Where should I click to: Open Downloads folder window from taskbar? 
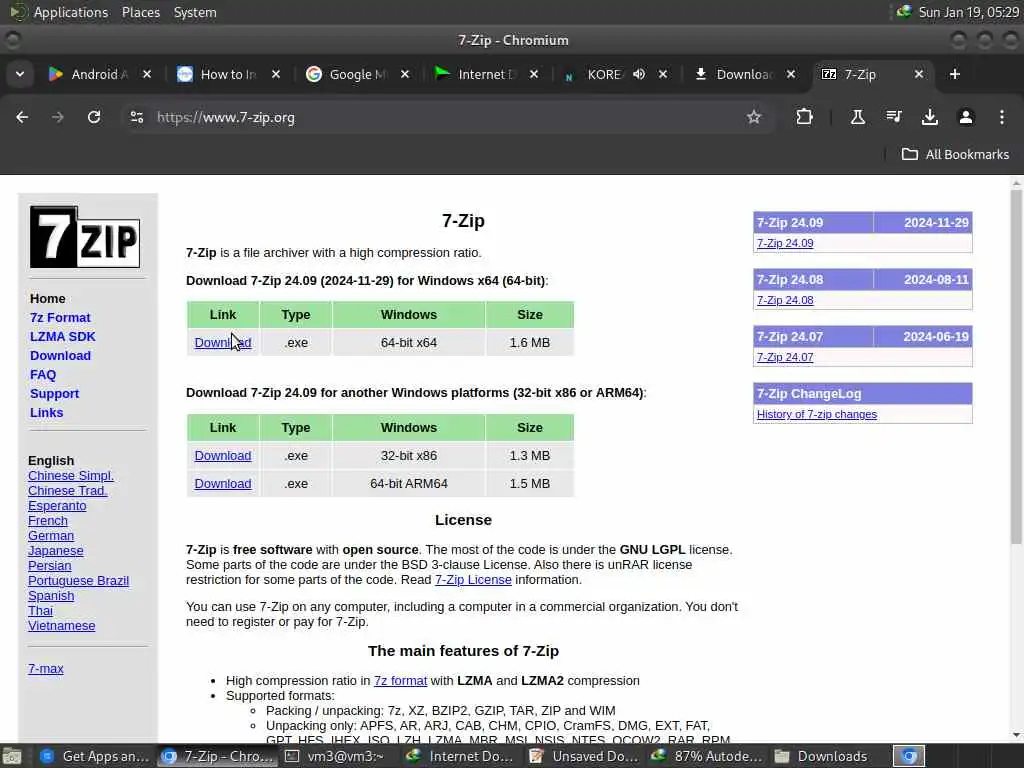822,756
